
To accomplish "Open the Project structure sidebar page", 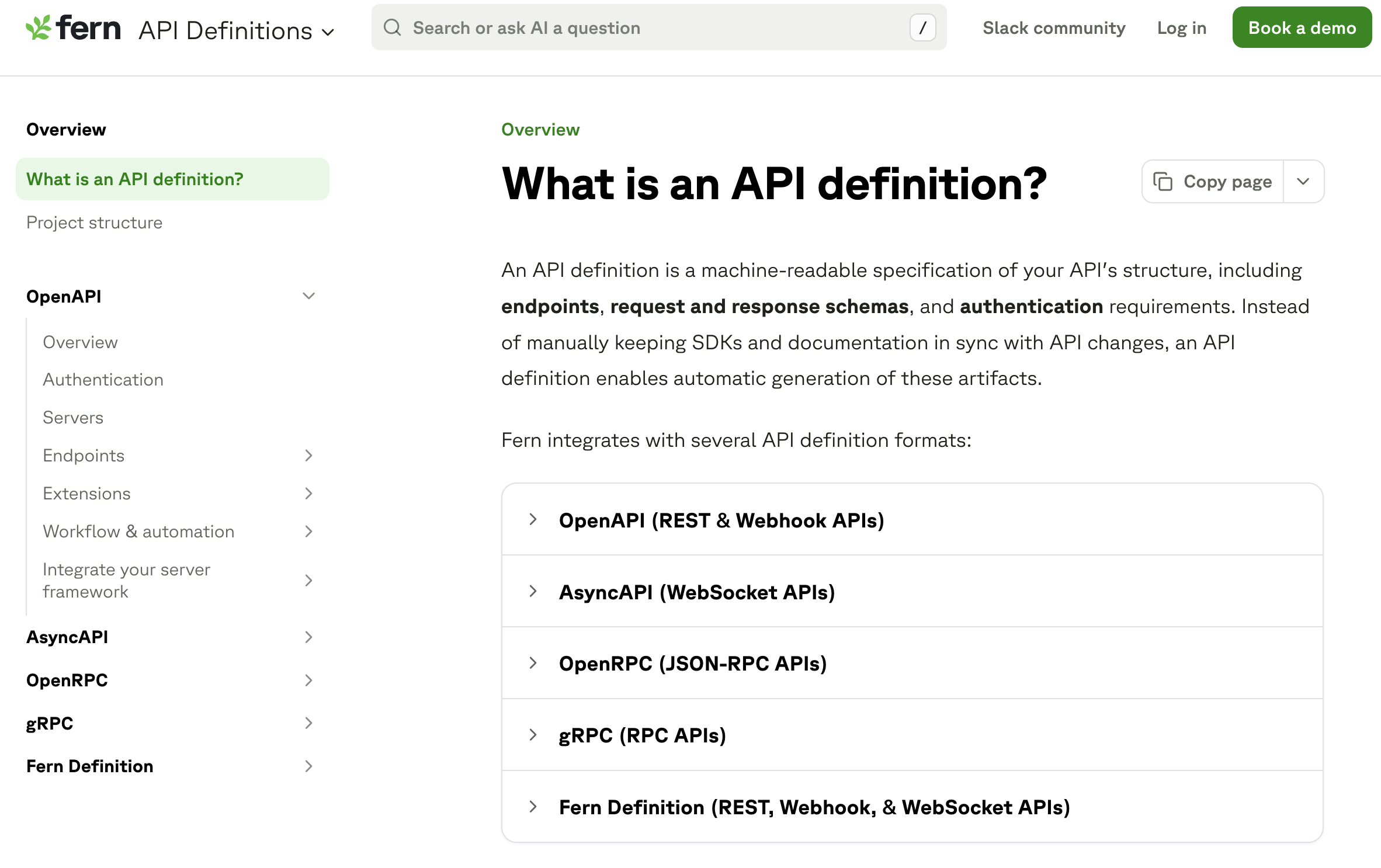I will click(95, 223).
